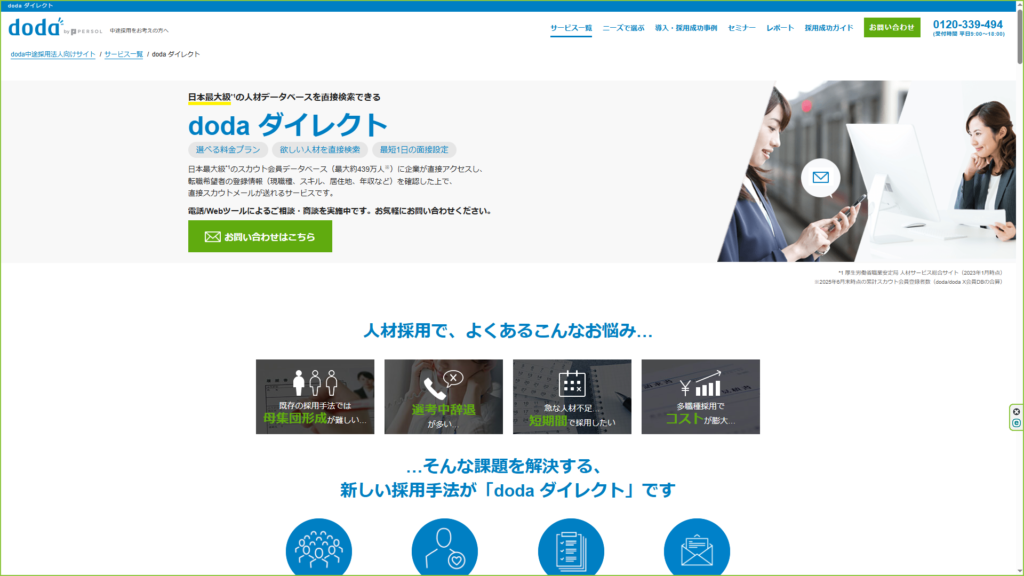Close the side floating widget

(x=1016, y=412)
